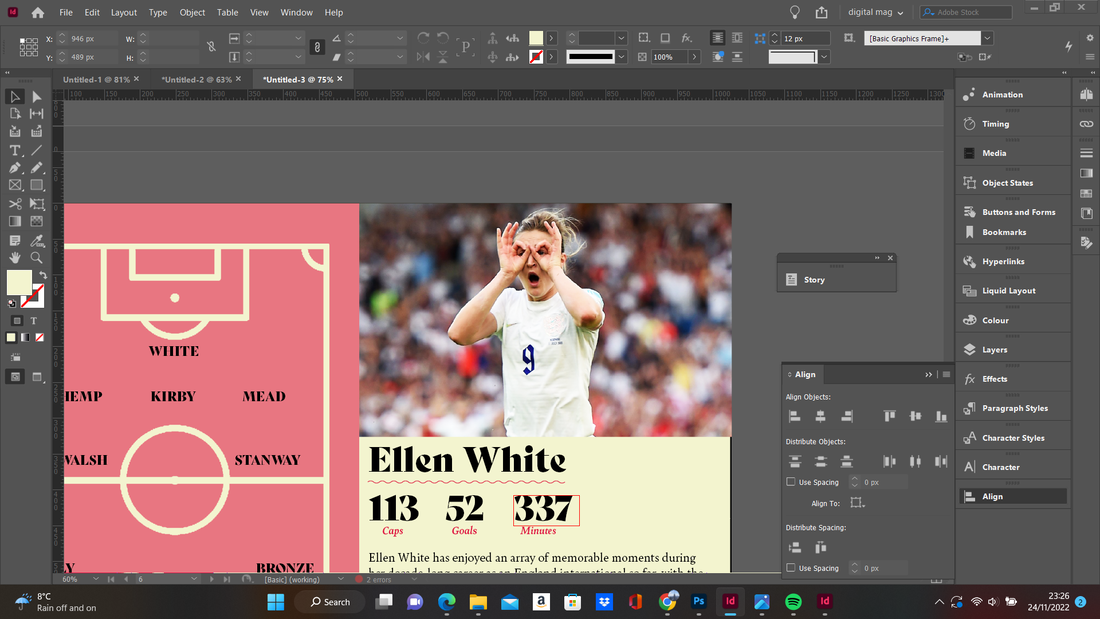Open the Character Styles panel
The image size is (1100, 619).
1013,438
